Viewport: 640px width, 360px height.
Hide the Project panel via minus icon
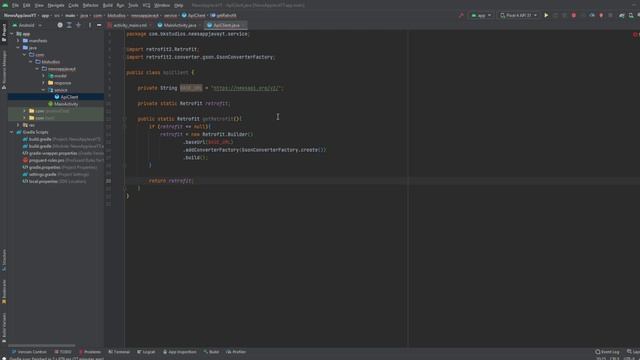[x=99, y=25]
